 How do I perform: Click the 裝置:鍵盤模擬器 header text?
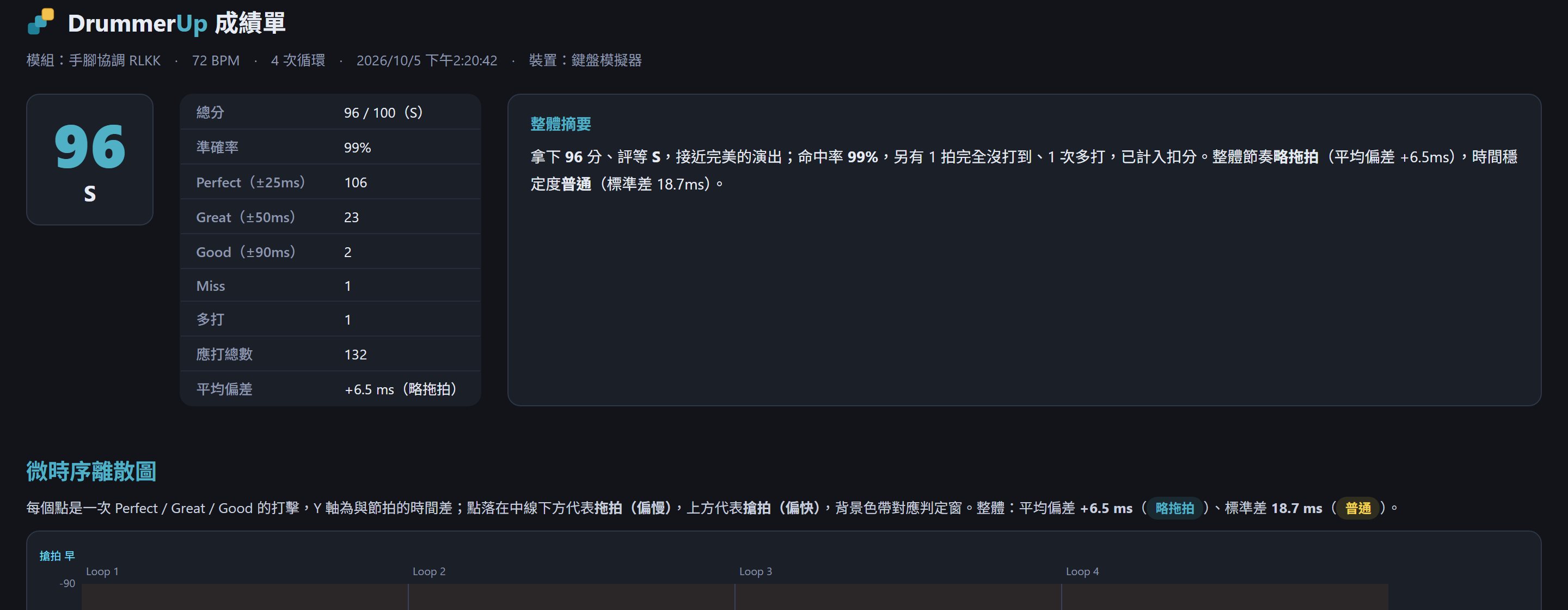point(585,60)
